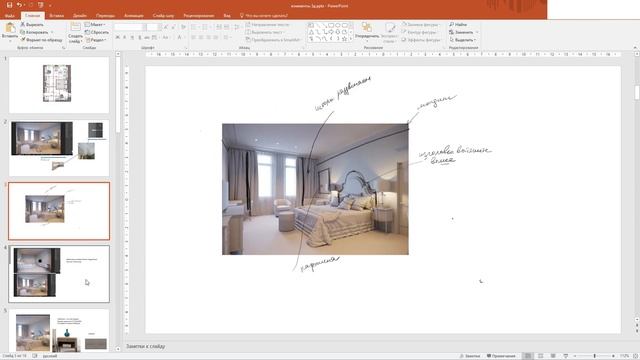Screen dimensions: 640x360
Task: Select slide 5 thumbnail in slide panel
Action: 59,330
